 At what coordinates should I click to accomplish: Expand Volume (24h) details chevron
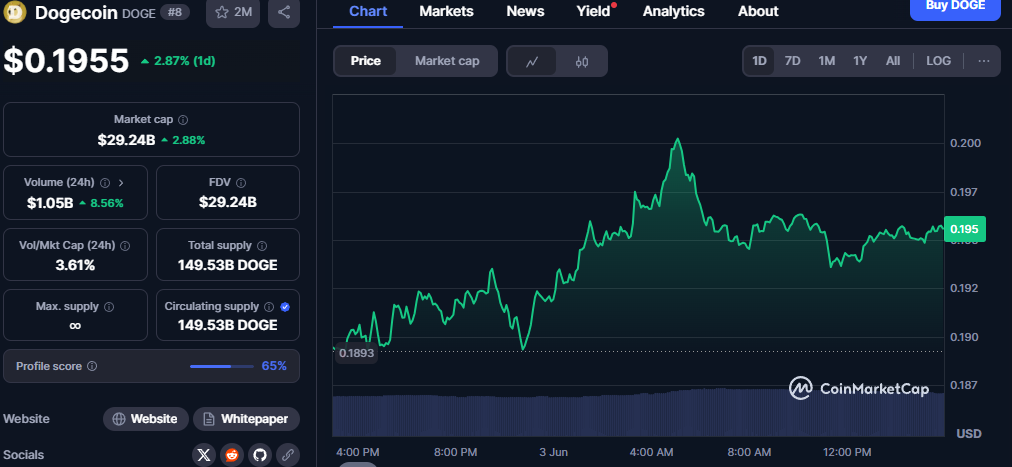point(121,183)
